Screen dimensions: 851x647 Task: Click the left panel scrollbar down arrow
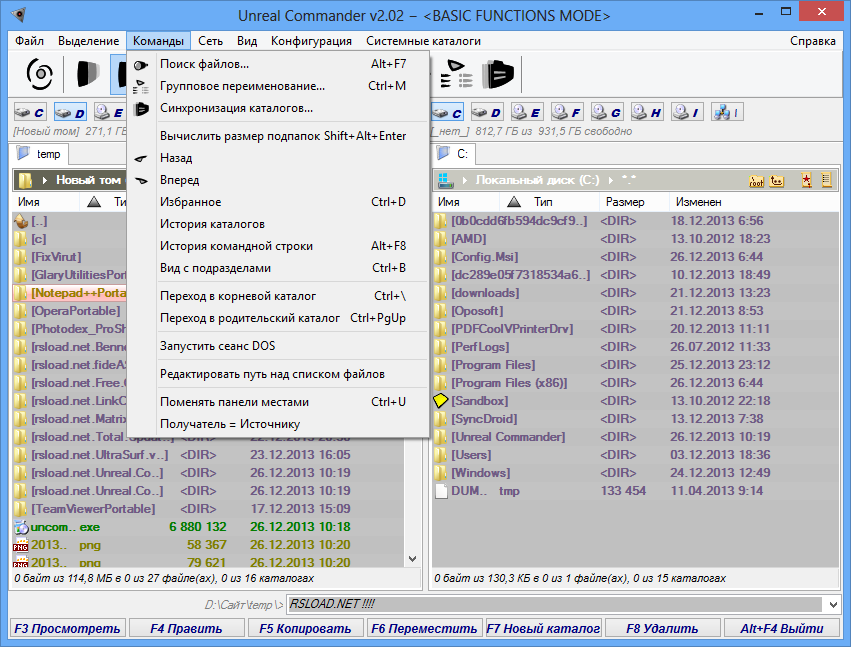coord(412,559)
